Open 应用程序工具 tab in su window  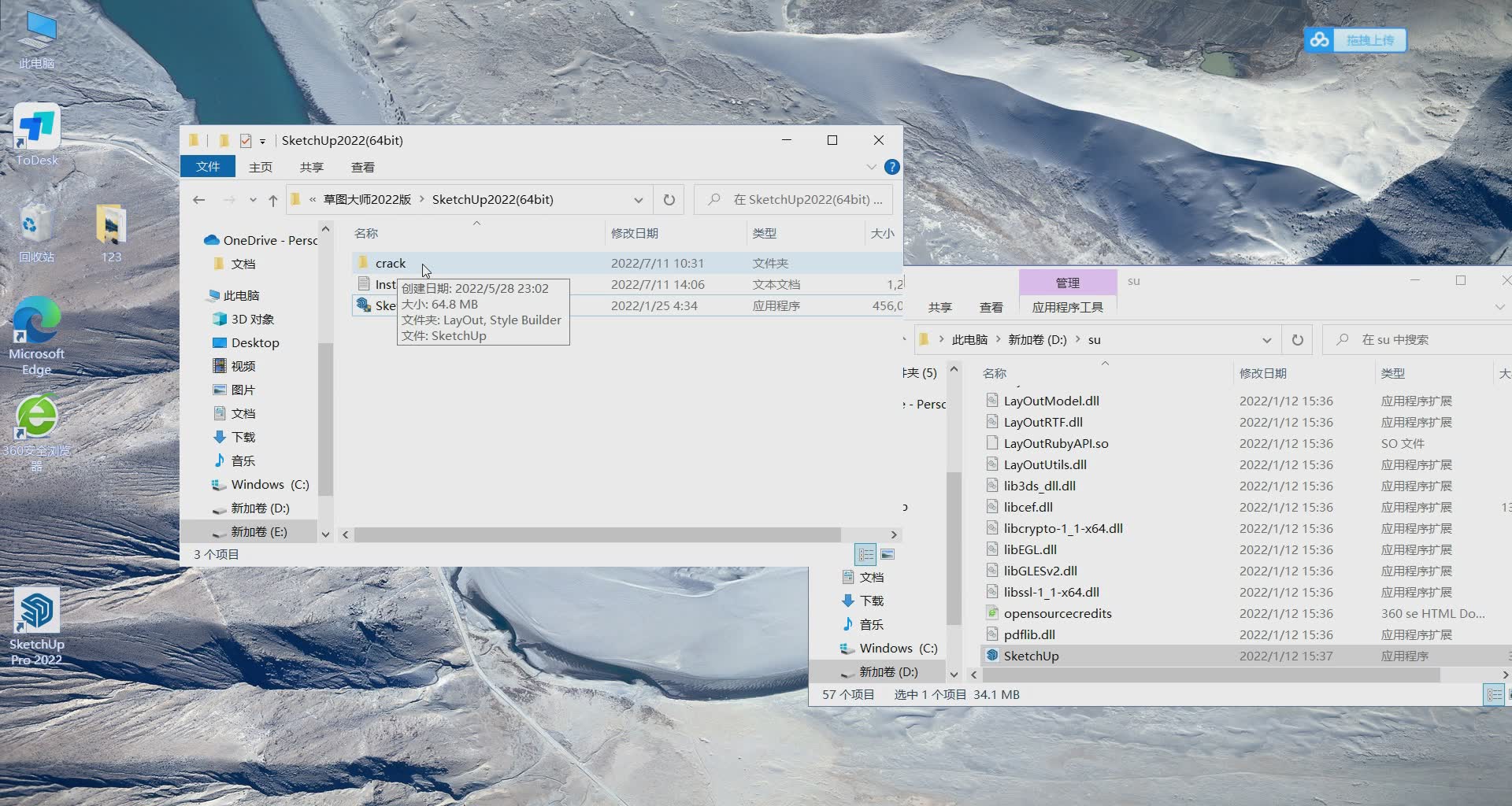pyautogui.click(x=1067, y=307)
